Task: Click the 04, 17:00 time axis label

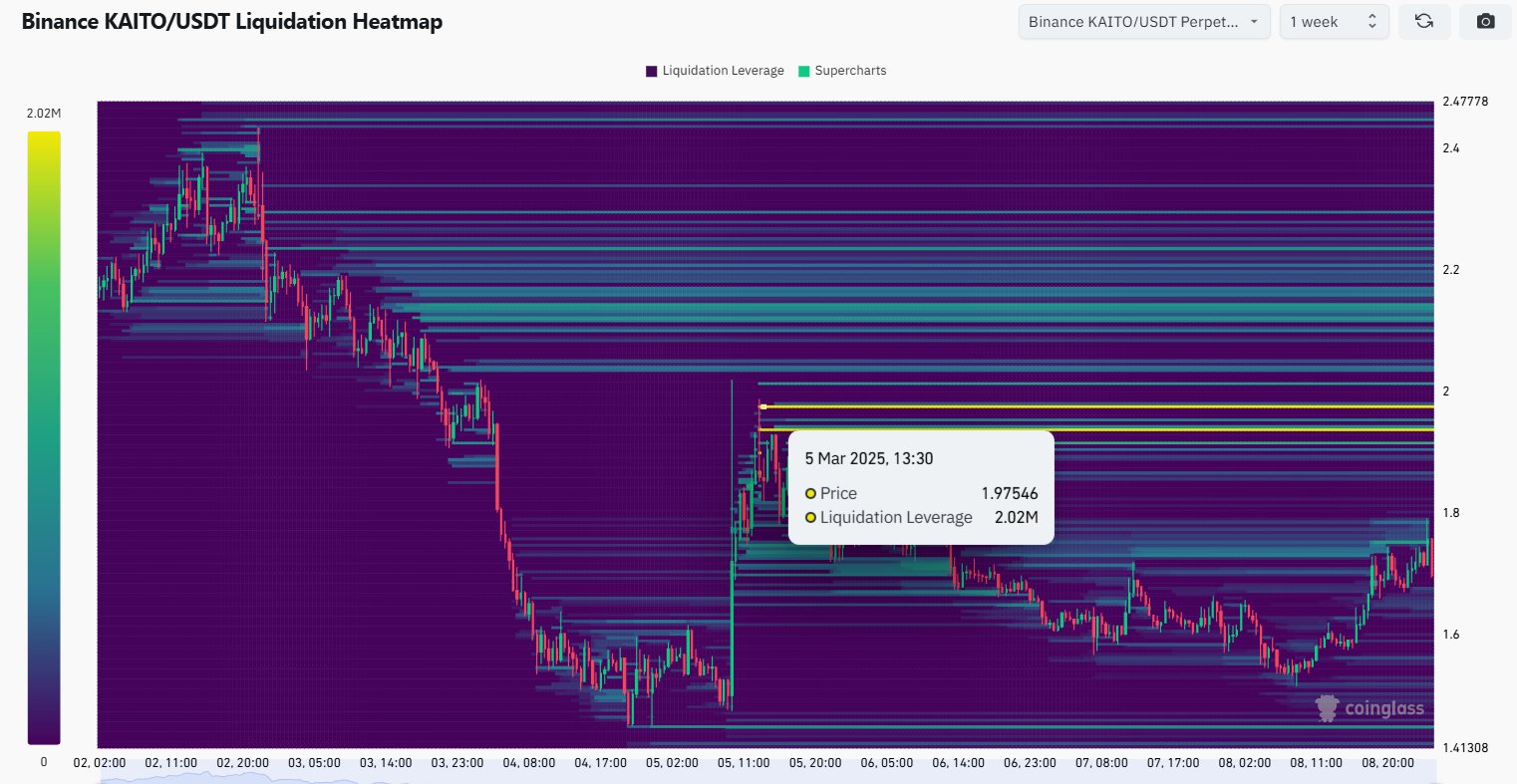Action: 600,763
